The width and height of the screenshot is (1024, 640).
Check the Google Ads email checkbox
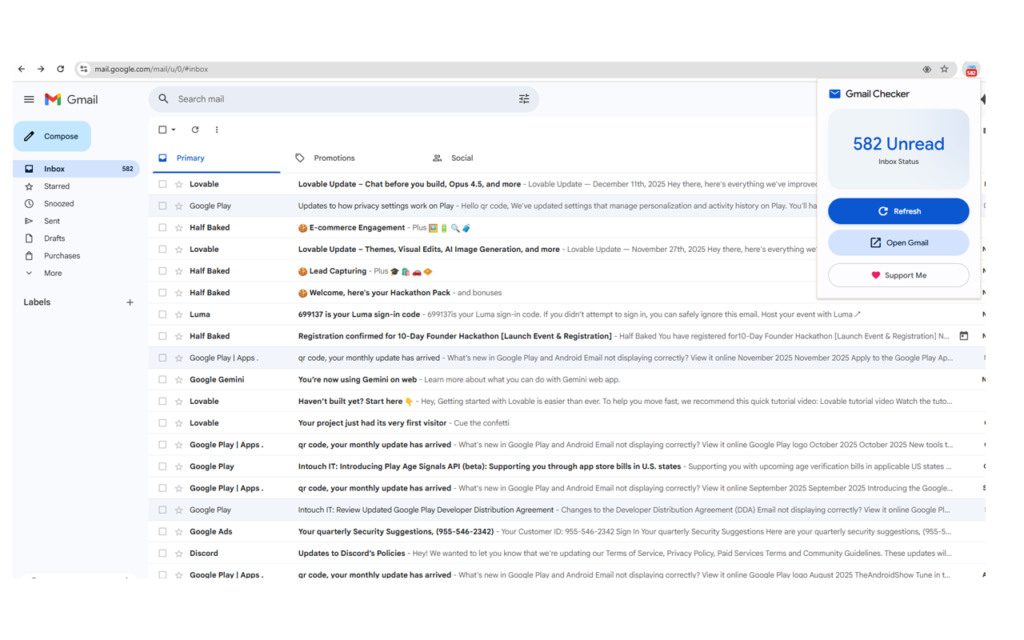tap(163, 532)
